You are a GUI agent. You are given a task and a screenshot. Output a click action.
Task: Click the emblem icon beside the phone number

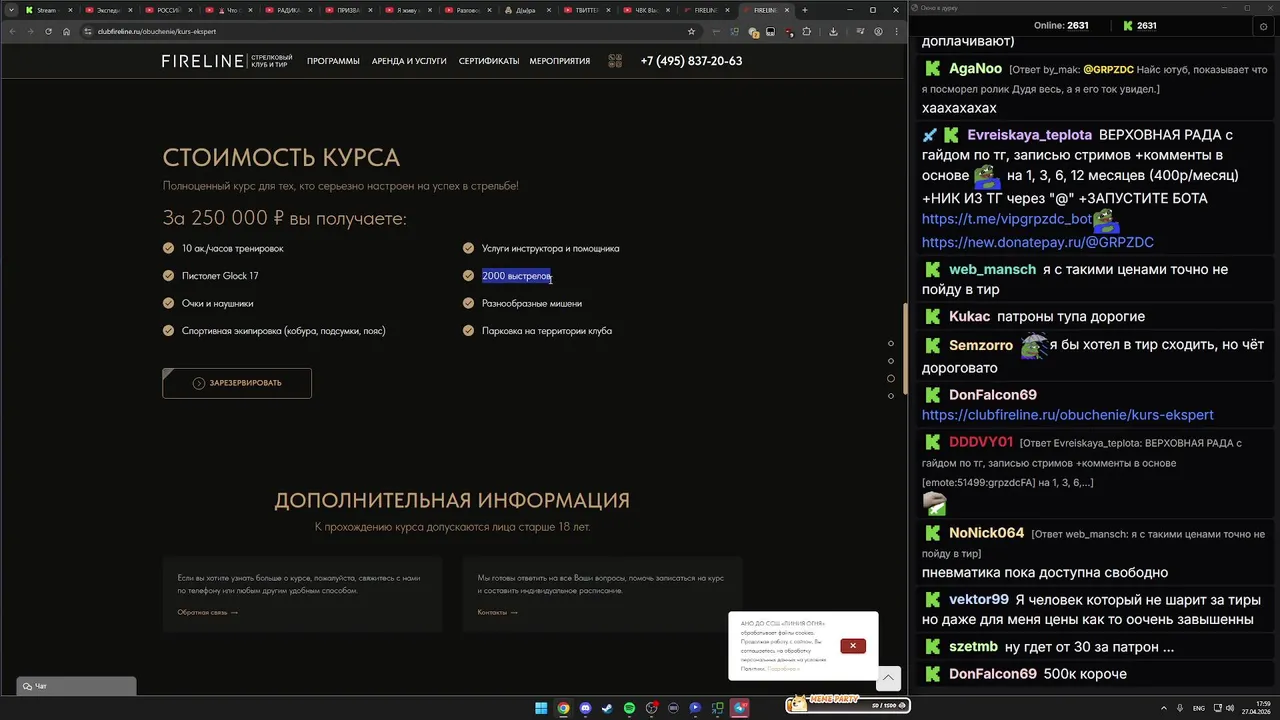(x=615, y=61)
